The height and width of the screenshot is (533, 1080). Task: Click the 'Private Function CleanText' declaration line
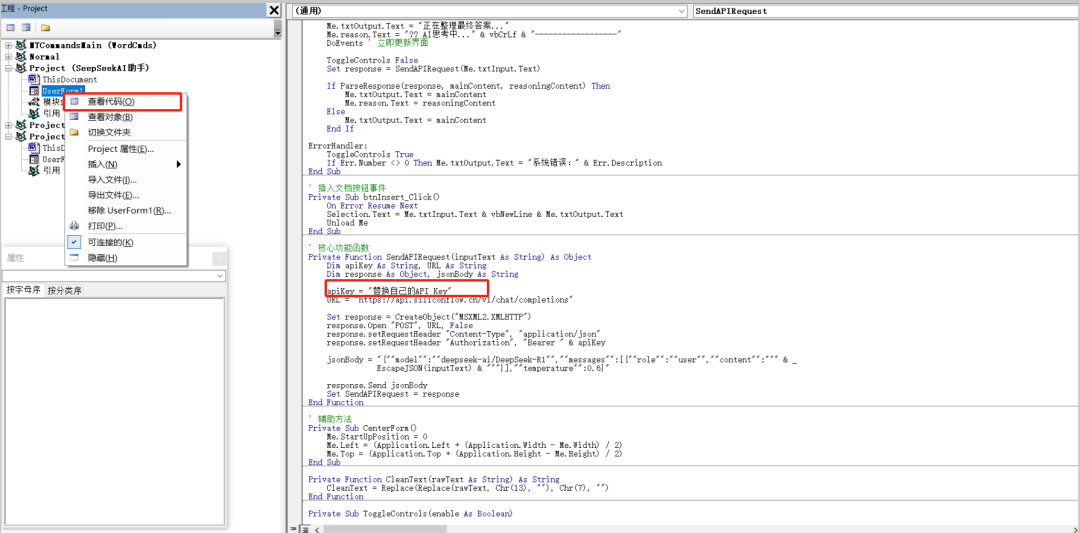(x=434, y=479)
